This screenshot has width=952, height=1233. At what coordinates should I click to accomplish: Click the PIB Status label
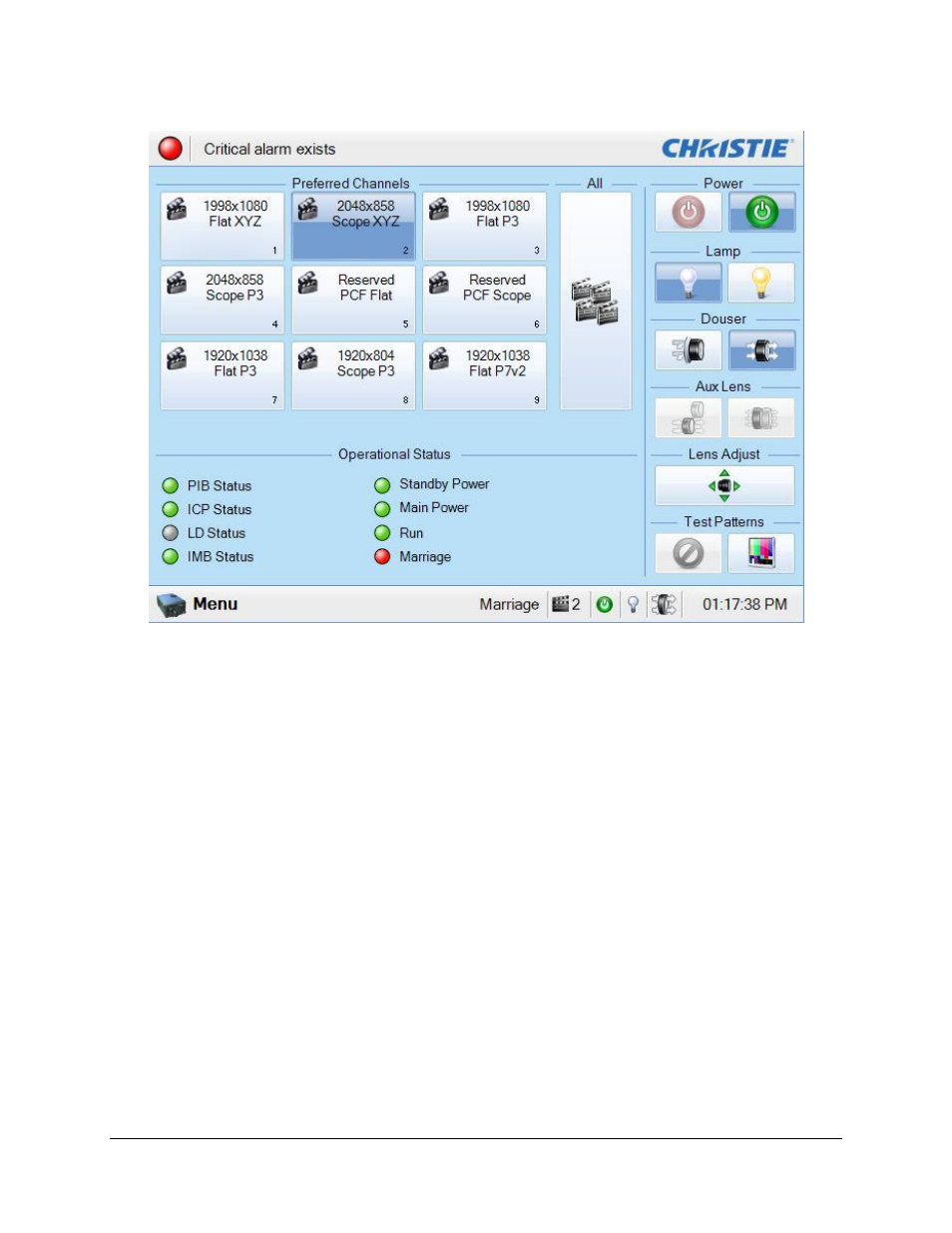click(220, 486)
